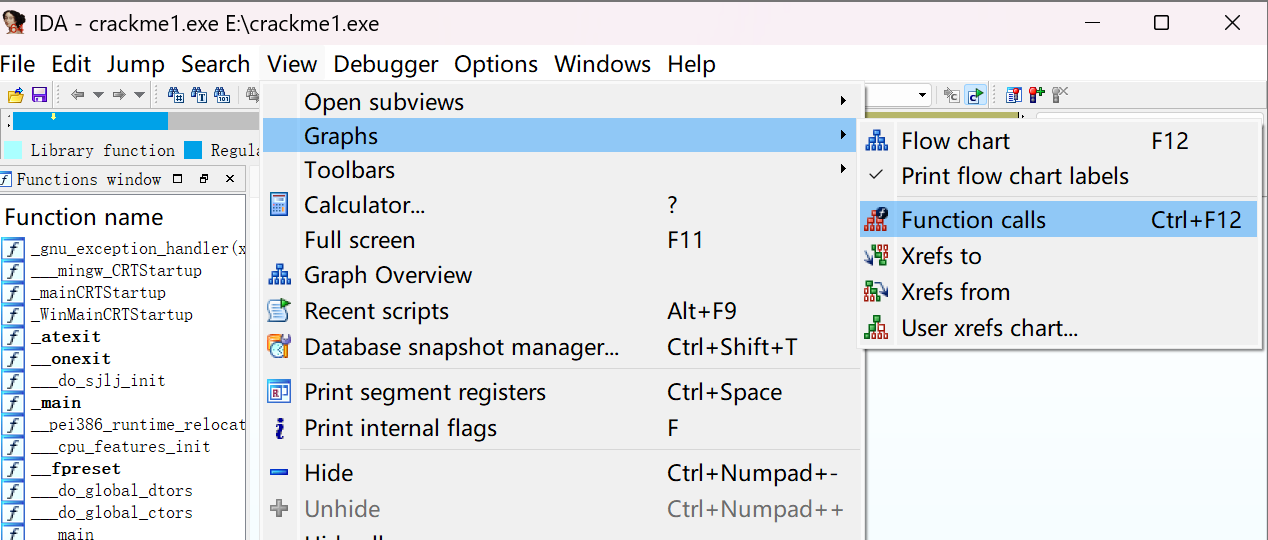Image resolution: width=1268 pixels, height=540 pixels.
Task: Select _WinMainCRTStartup function row
Action: tap(123, 314)
